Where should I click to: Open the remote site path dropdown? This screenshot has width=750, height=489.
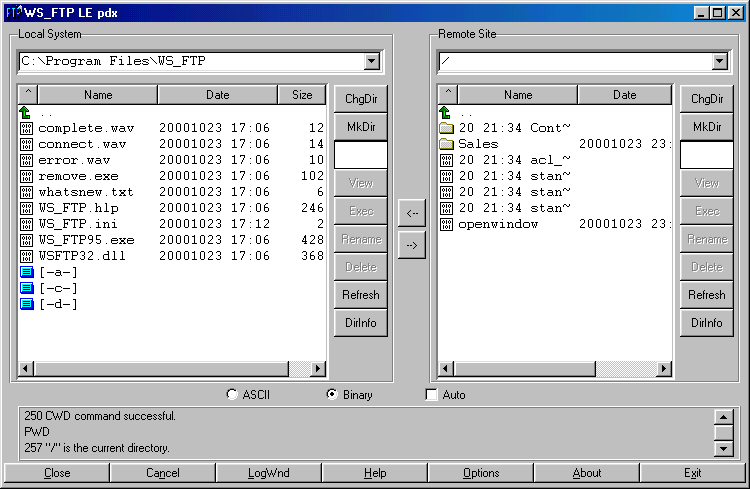click(x=719, y=62)
